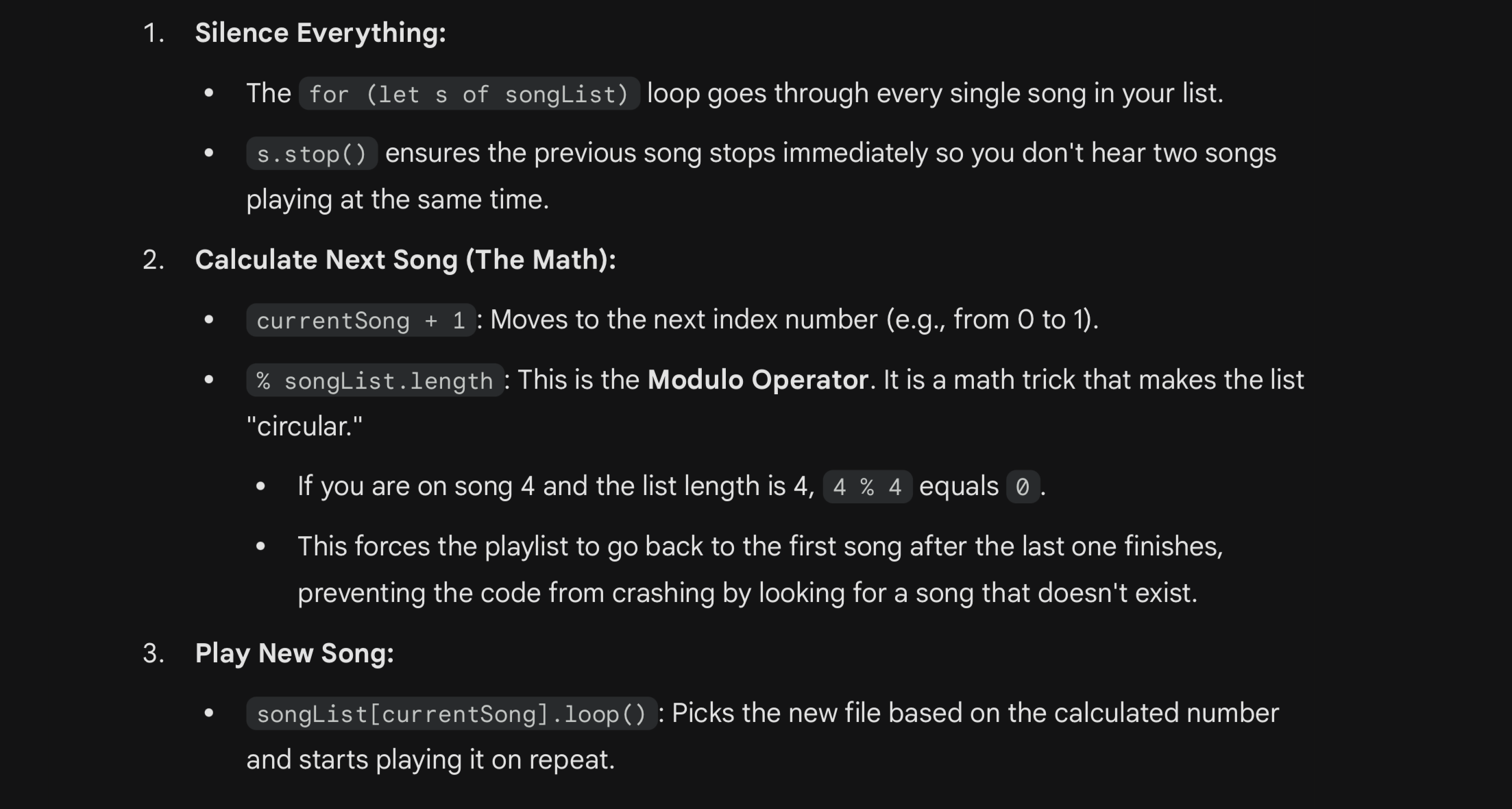Click the "Play New Song:" heading
Image resolution: width=1512 pixels, height=809 pixels.
[294, 653]
